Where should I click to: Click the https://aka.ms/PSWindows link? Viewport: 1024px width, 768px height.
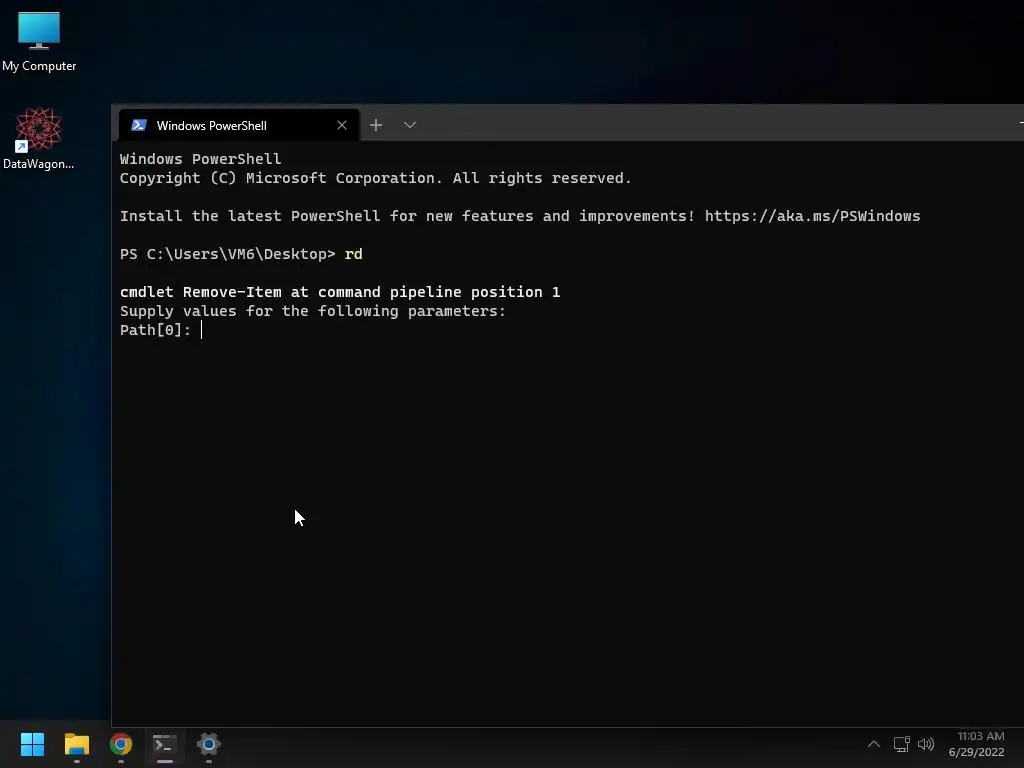click(812, 216)
